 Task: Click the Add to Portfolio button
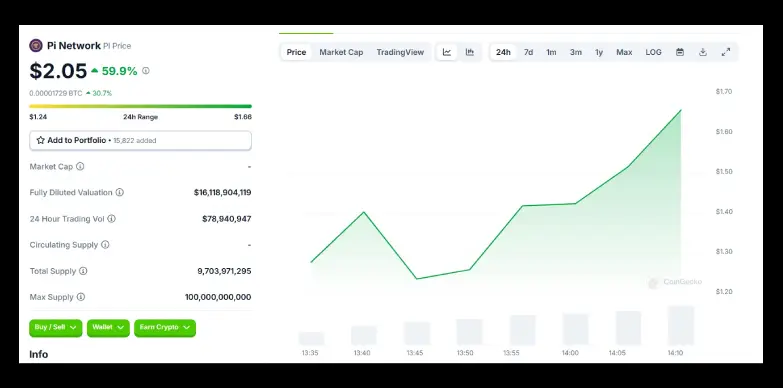point(140,140)
